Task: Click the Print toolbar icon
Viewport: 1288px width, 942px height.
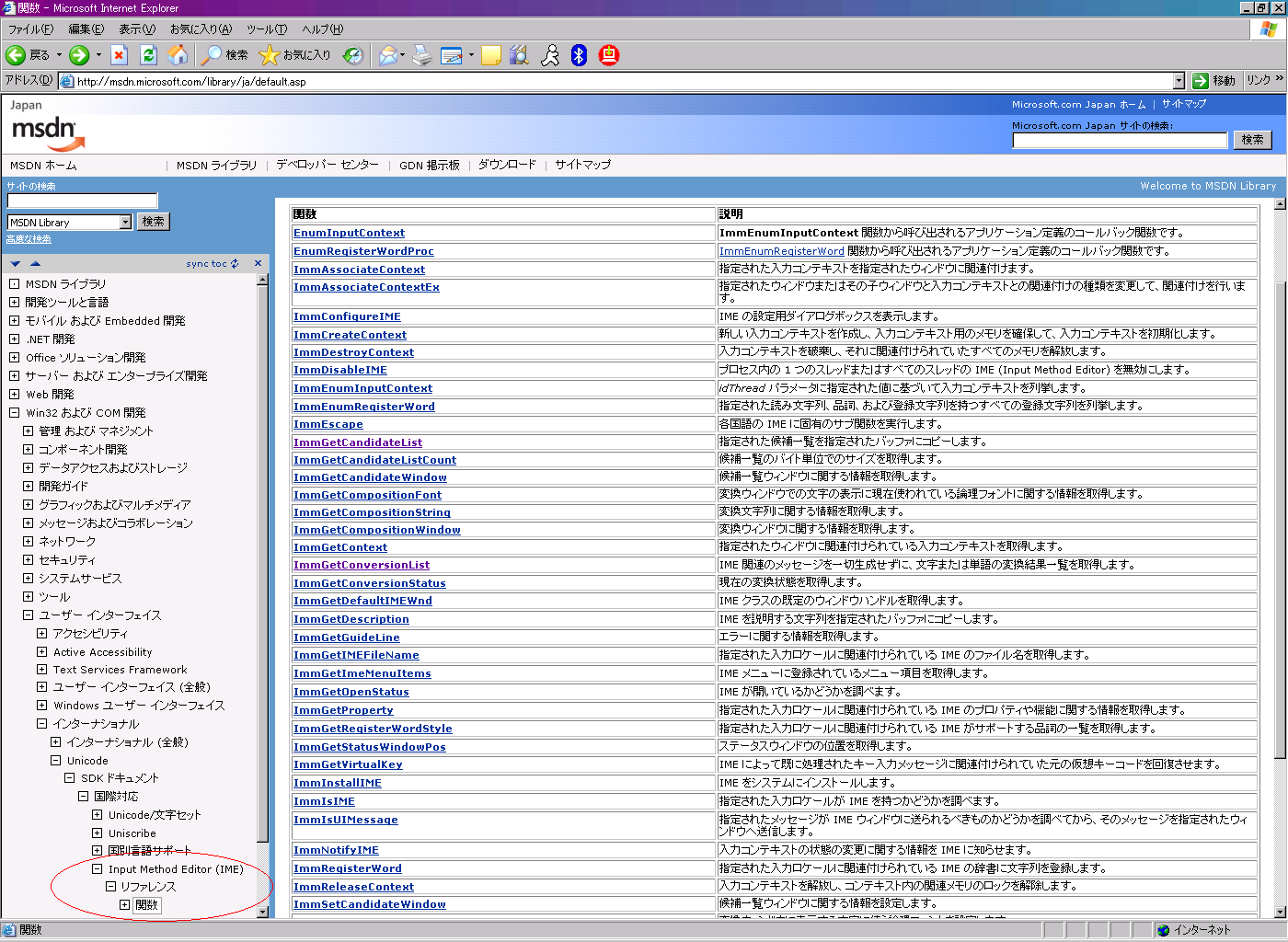Action: click(x=422, y=55)
